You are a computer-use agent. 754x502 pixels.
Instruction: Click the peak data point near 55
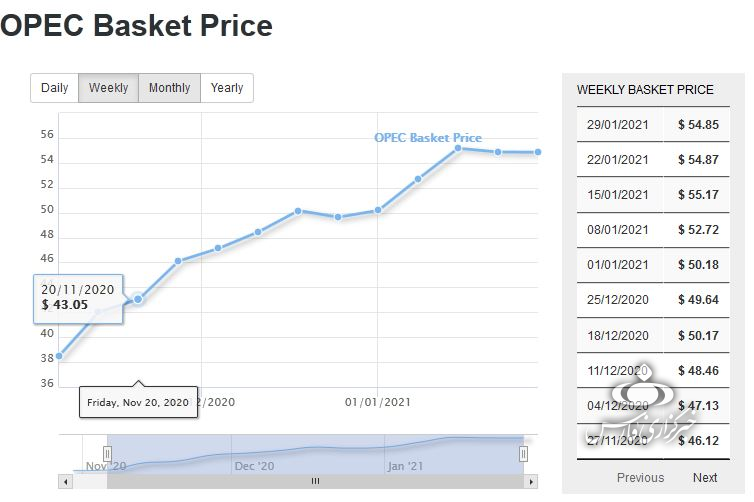click(458, 148)
